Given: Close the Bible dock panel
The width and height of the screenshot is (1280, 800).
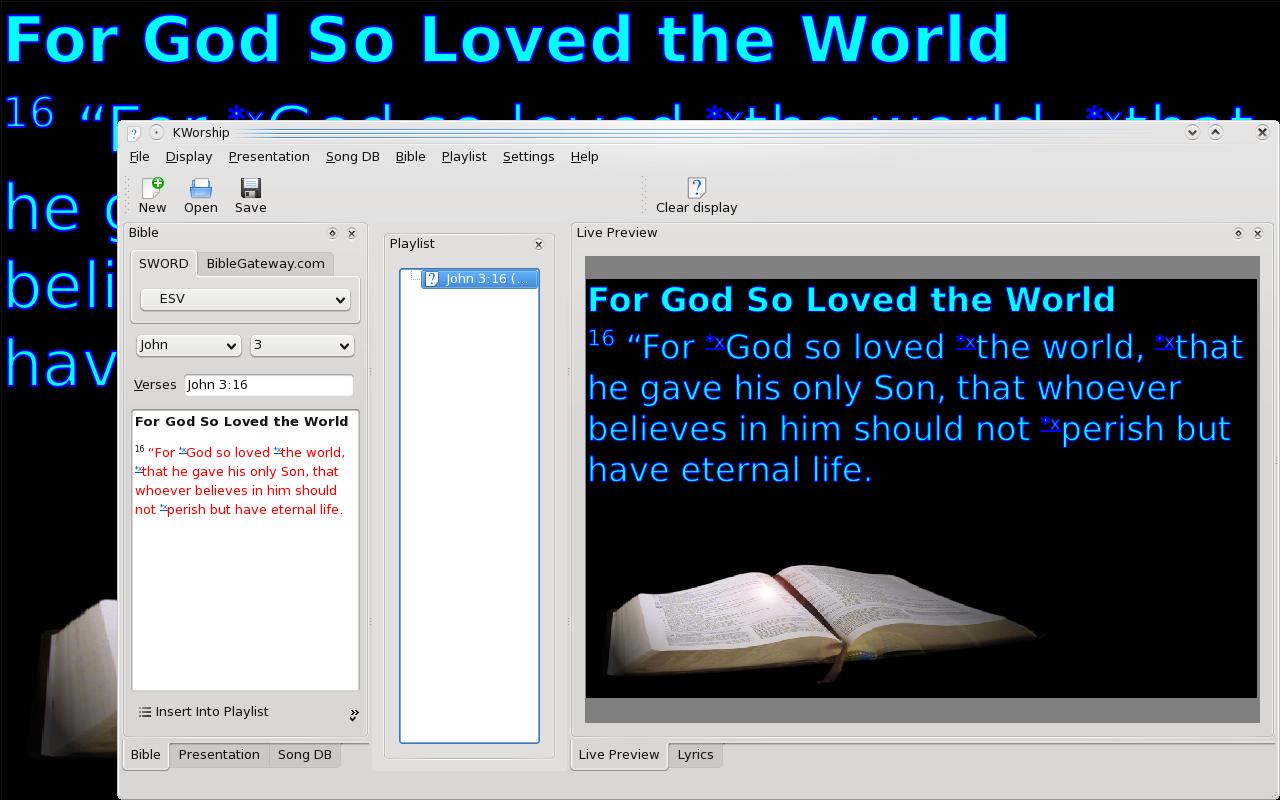Looking at the screenshot, I should [x=352, y=233].
